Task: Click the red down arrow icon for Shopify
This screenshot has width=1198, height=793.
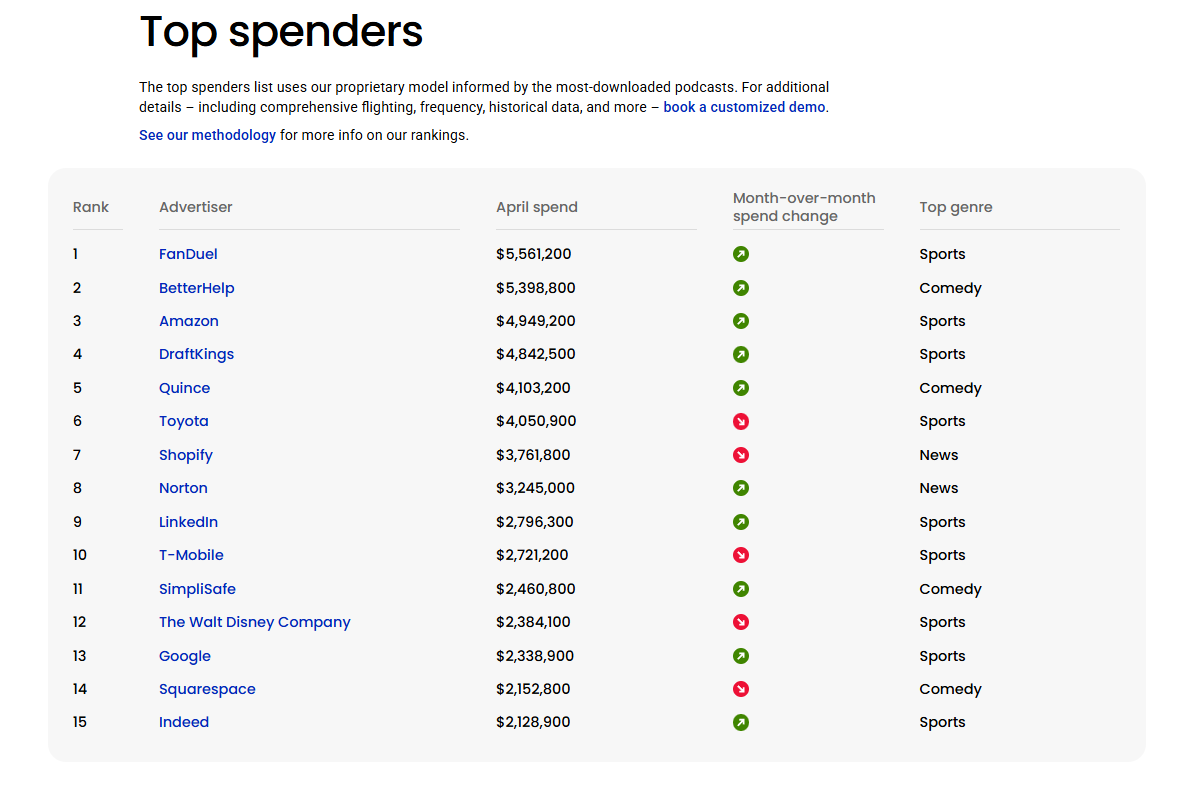Action: [741, 455]
